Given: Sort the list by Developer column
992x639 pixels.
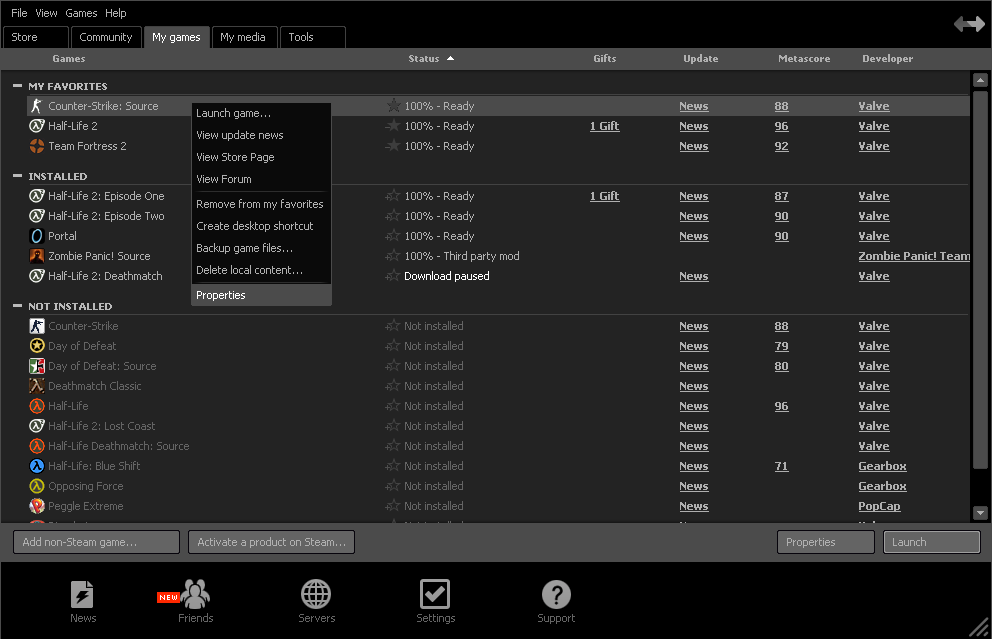Looking at the screenshot, I should 887,58.
